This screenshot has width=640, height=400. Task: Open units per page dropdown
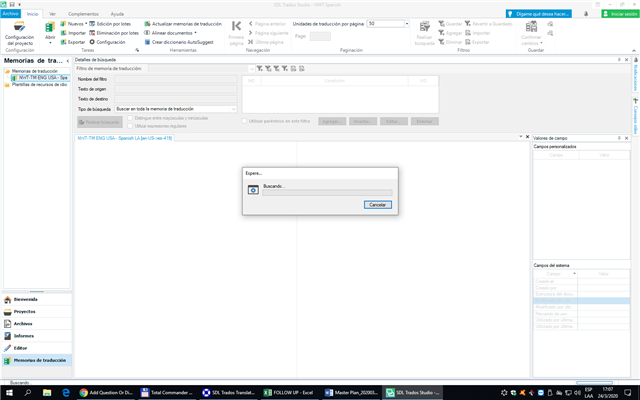pos(407,24)
